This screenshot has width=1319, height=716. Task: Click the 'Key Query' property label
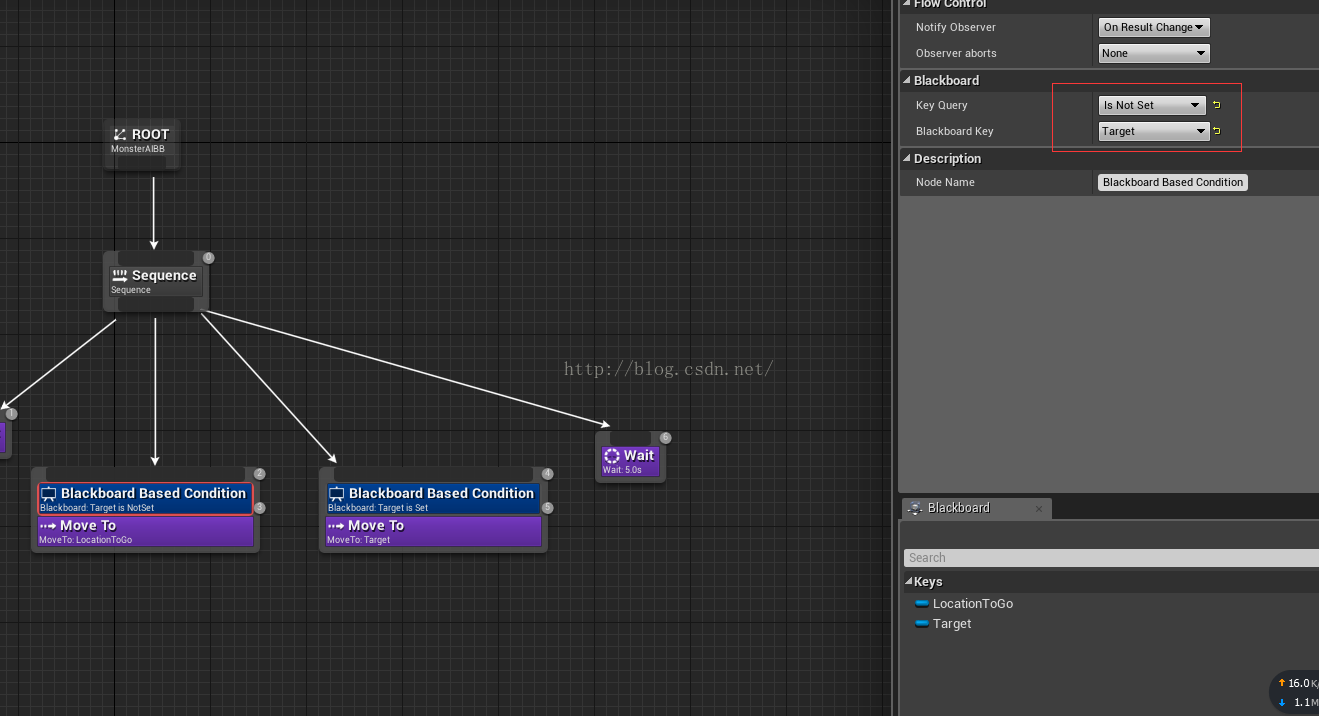click(x=942, y=105)
